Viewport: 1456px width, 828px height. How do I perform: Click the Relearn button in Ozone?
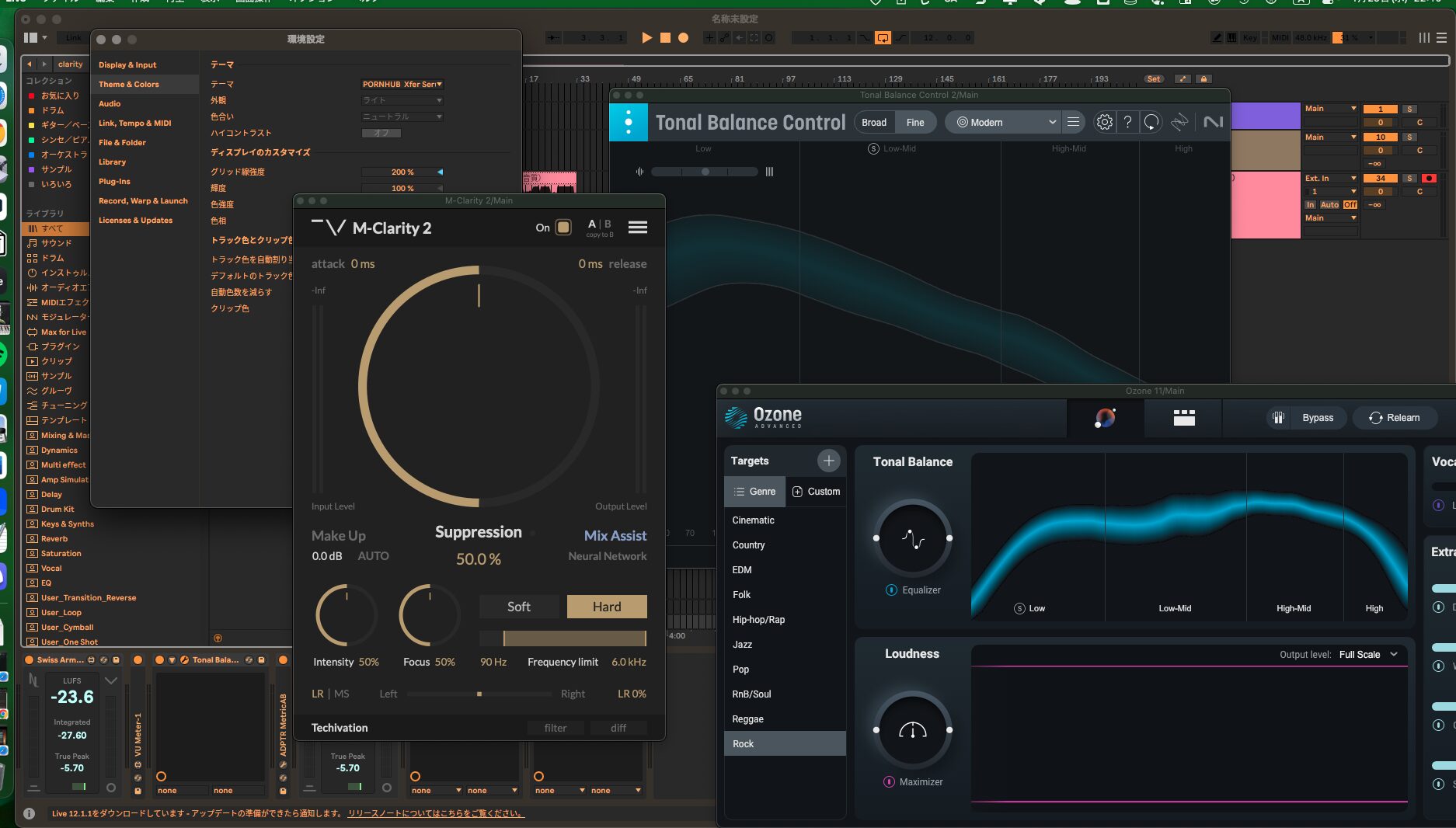tap(1394, 418)
